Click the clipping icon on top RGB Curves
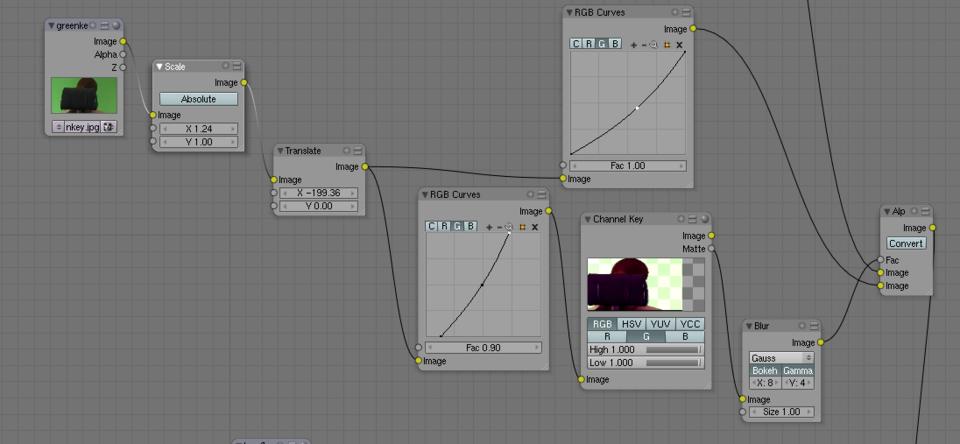Screen dimensions: 960x444 pyautogui.click(x=667, y=44)
